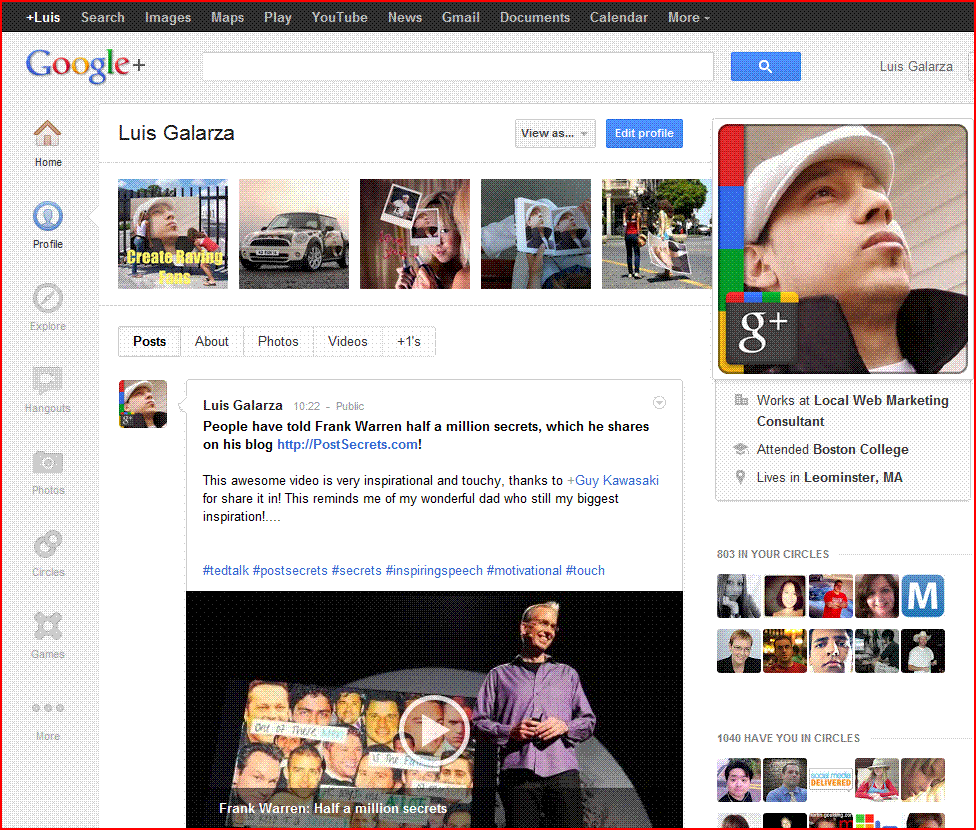Open Maps in the top navigation bar
Screen dimensions: 976x830
(x=227, y=17)
